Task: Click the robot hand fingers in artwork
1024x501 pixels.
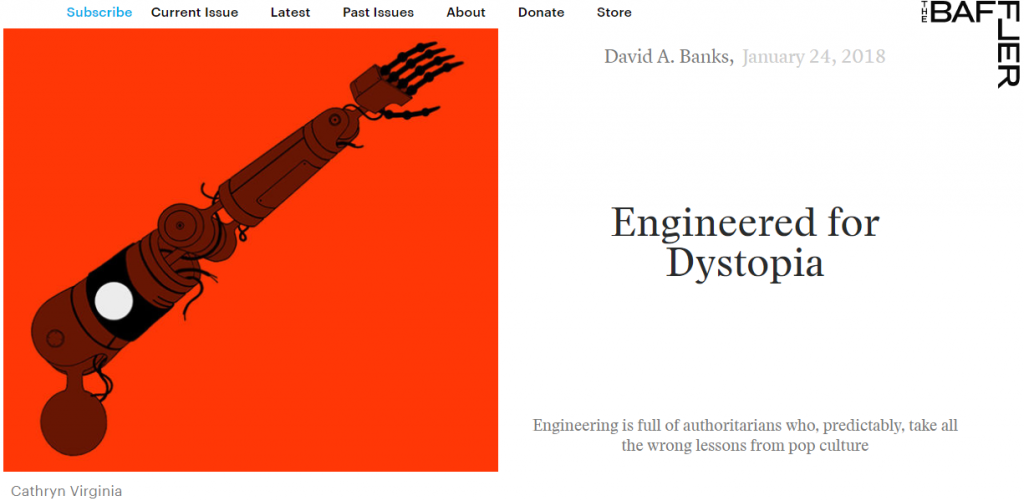Action: pos(419,72)
